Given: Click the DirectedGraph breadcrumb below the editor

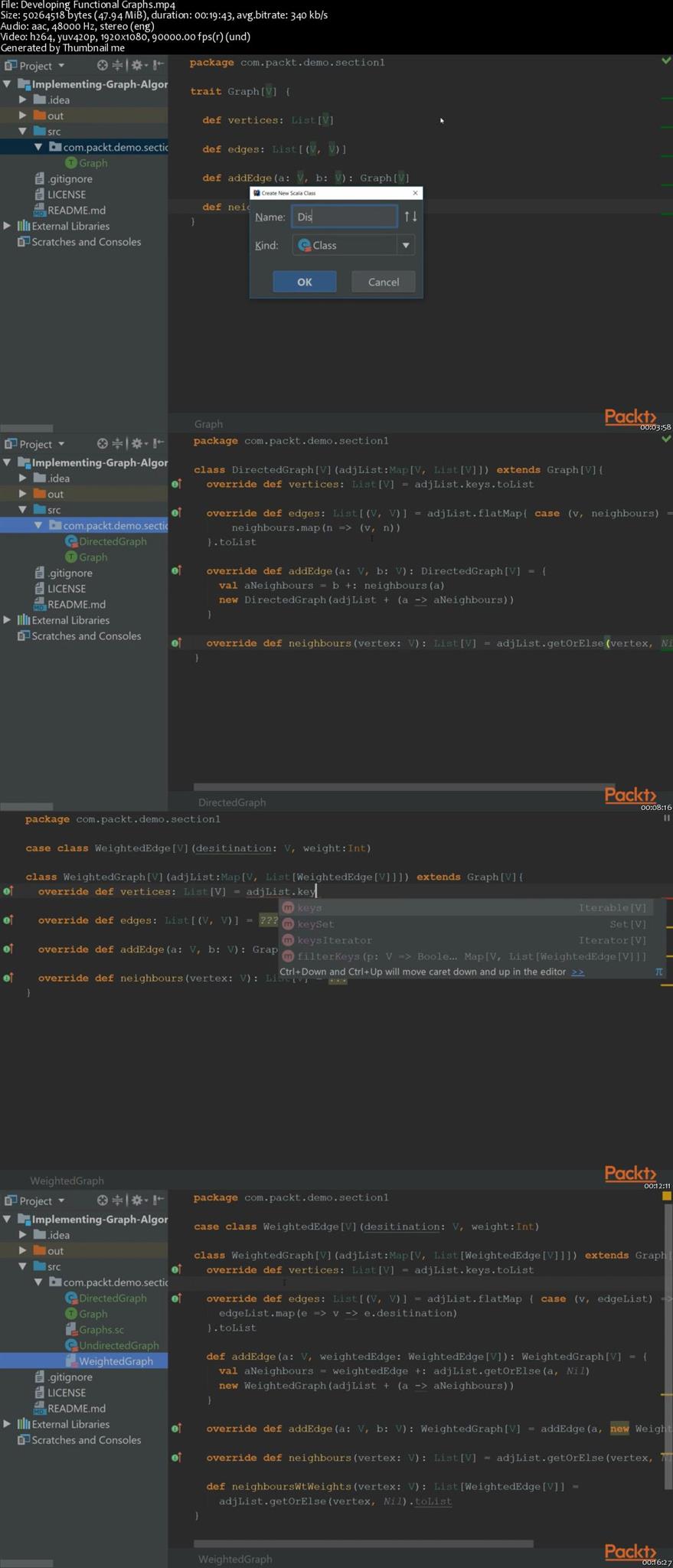Looking at the screenshot, I should 231,802.
